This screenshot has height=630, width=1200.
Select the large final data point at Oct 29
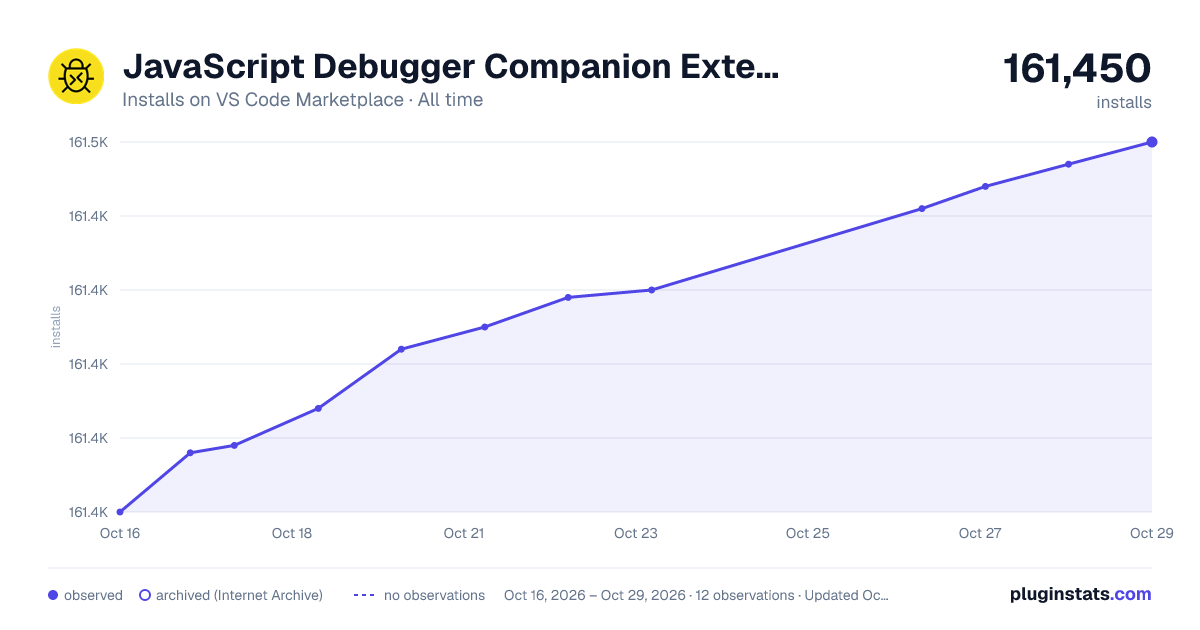[x=1152, y=142]
